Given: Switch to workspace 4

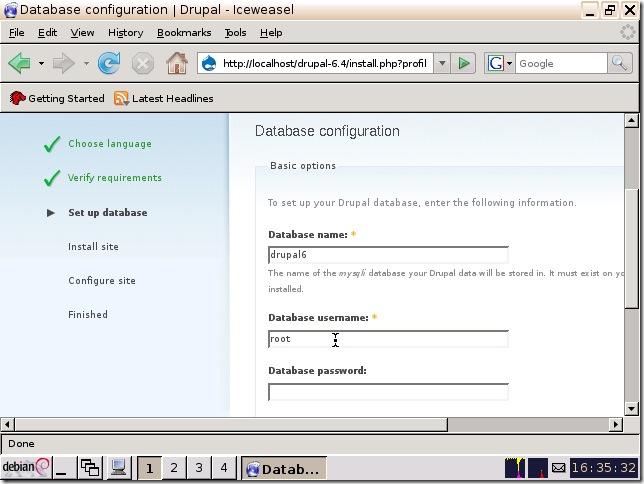Looking at the screenshot, I should point(224,468).
